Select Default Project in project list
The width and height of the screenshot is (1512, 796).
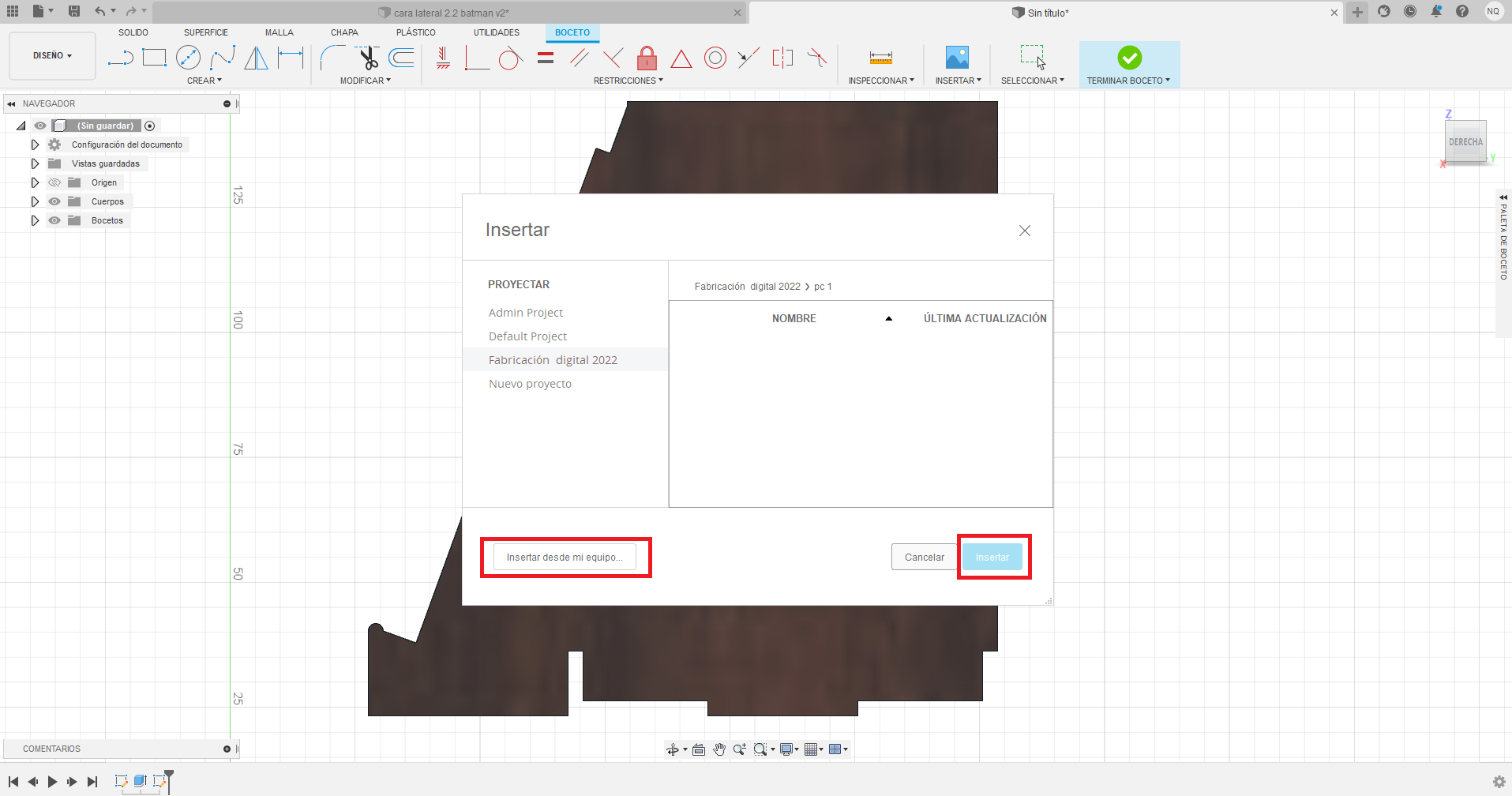527,336
